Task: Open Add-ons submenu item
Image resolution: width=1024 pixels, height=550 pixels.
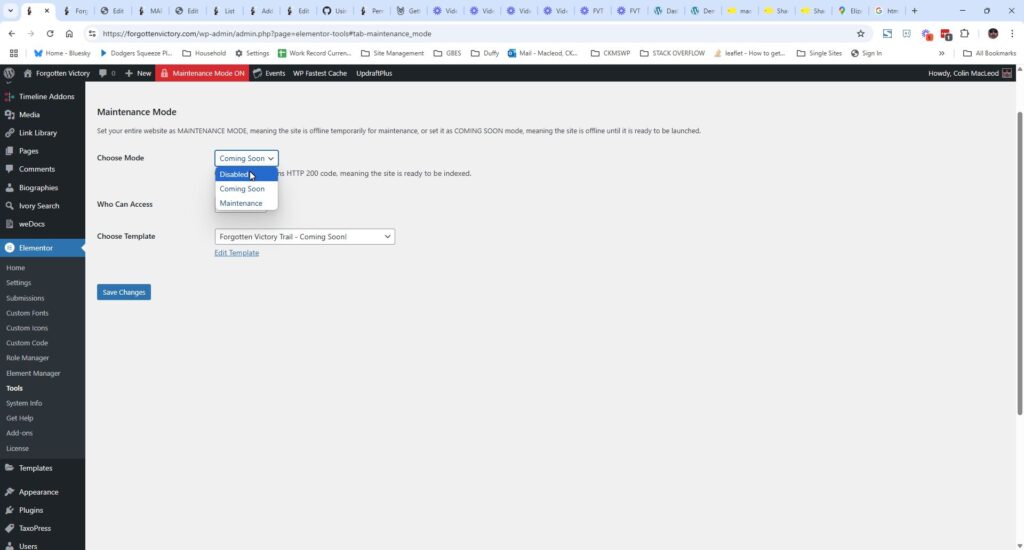Action: click(19, 433)
